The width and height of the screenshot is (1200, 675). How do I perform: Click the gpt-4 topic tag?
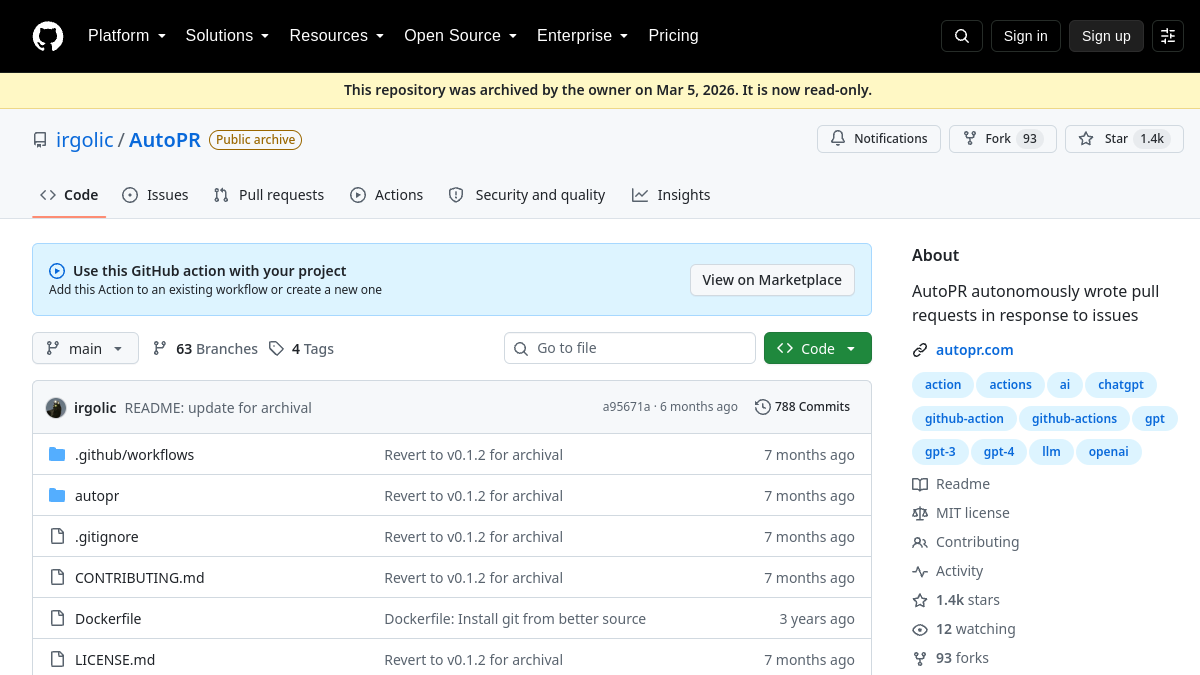coord(999,452)
